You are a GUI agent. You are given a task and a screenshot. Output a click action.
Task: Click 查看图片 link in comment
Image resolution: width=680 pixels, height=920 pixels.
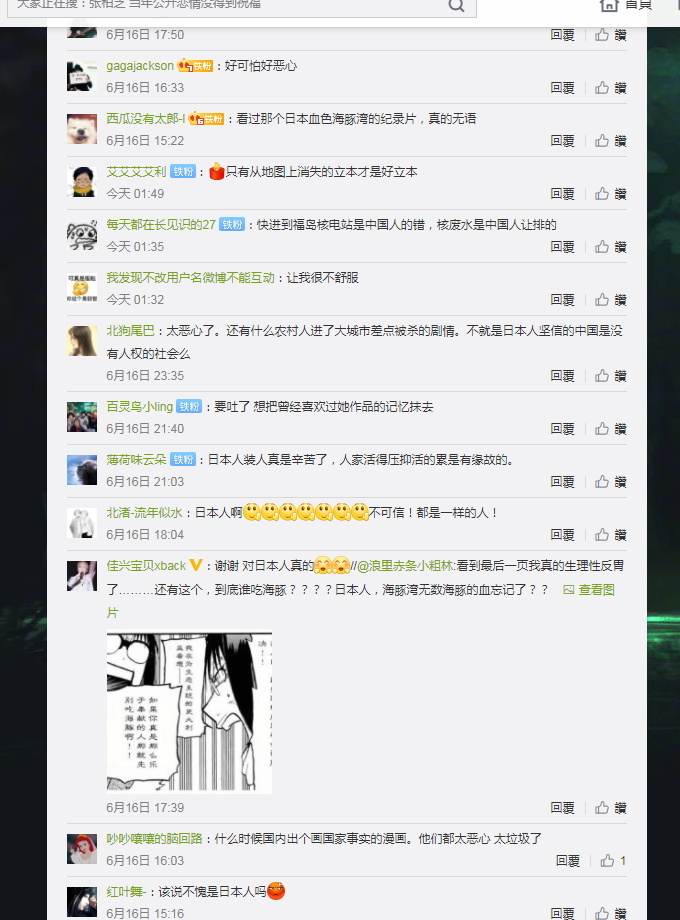(589, 590)
